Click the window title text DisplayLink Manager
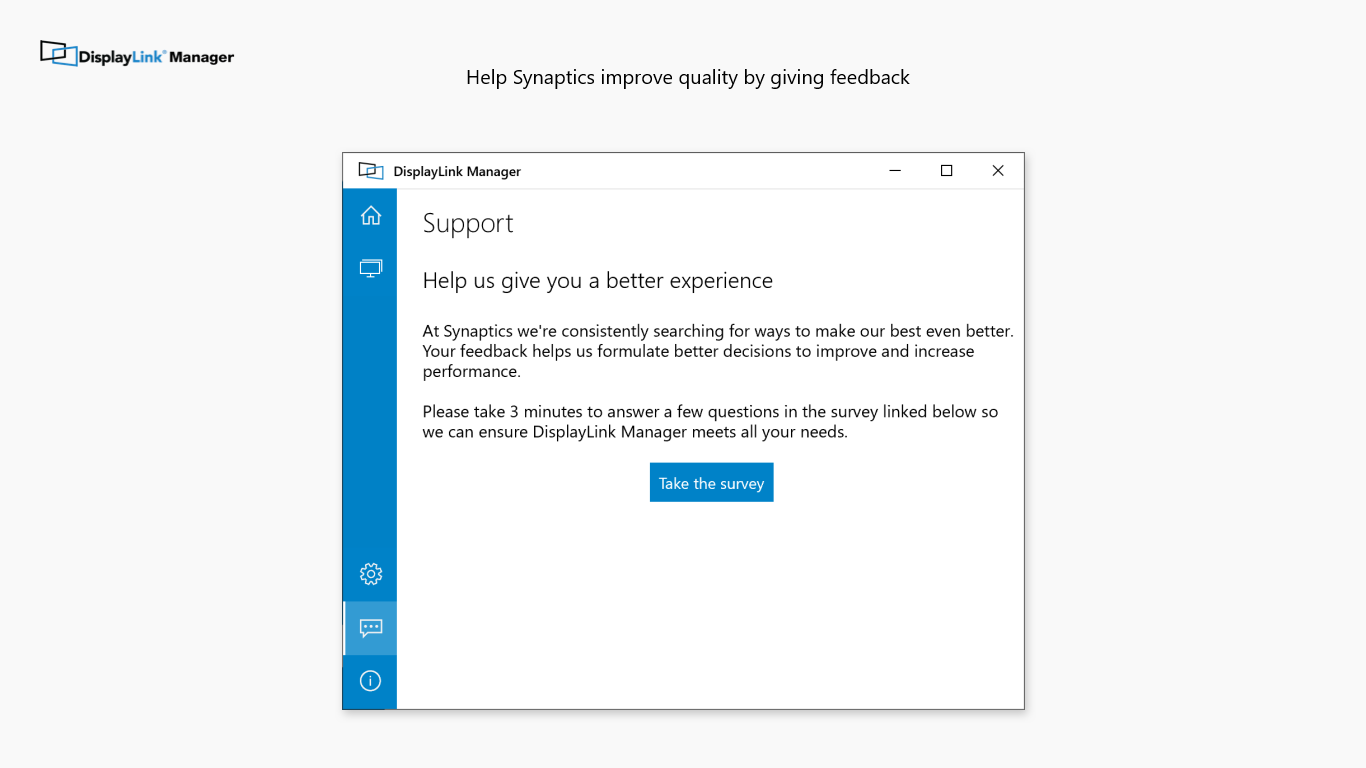This screenshot has height=768, width=1366. pyautogui.click(x=457, y=171)
